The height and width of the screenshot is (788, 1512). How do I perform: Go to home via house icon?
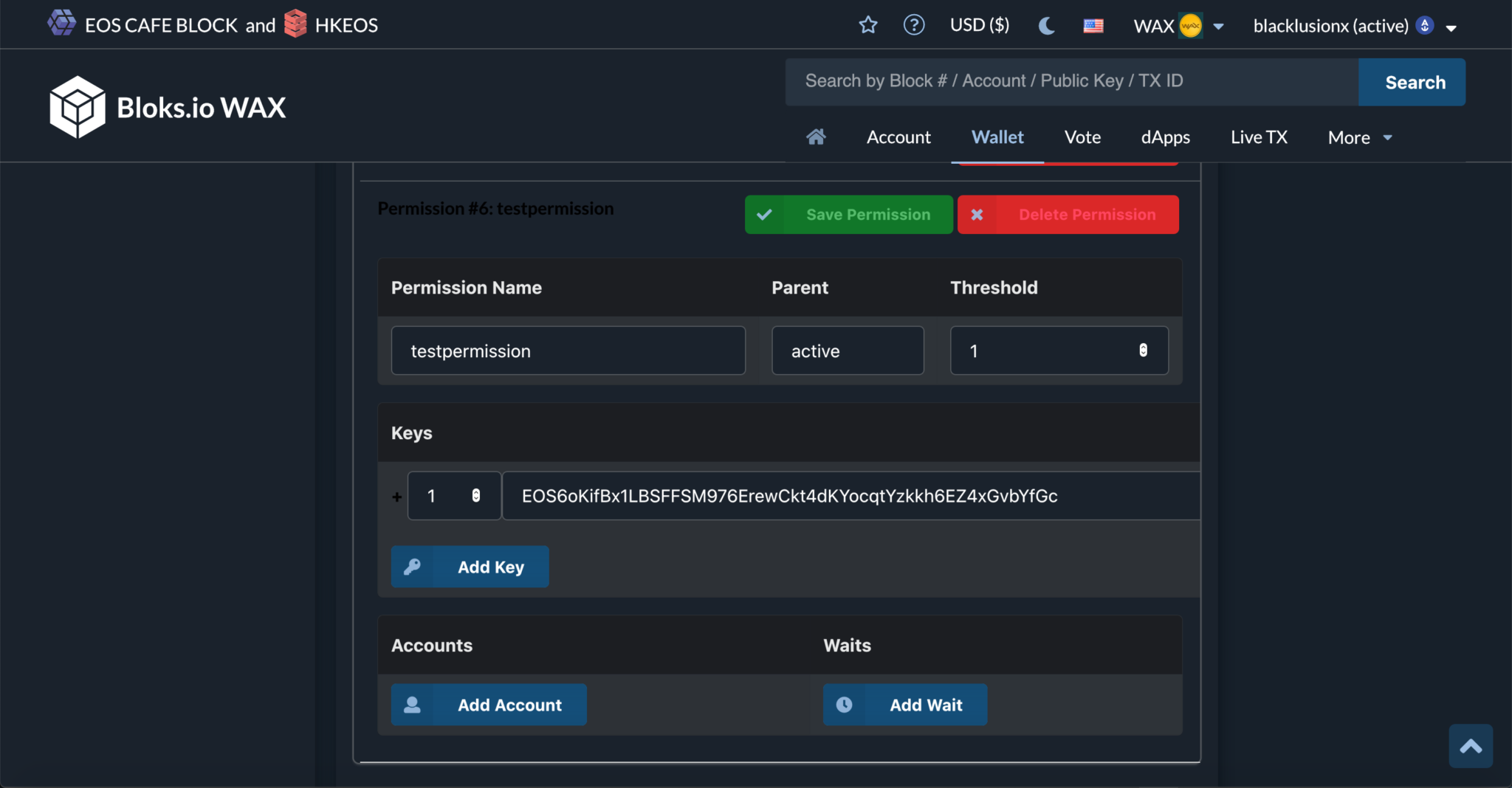(816, 136)
